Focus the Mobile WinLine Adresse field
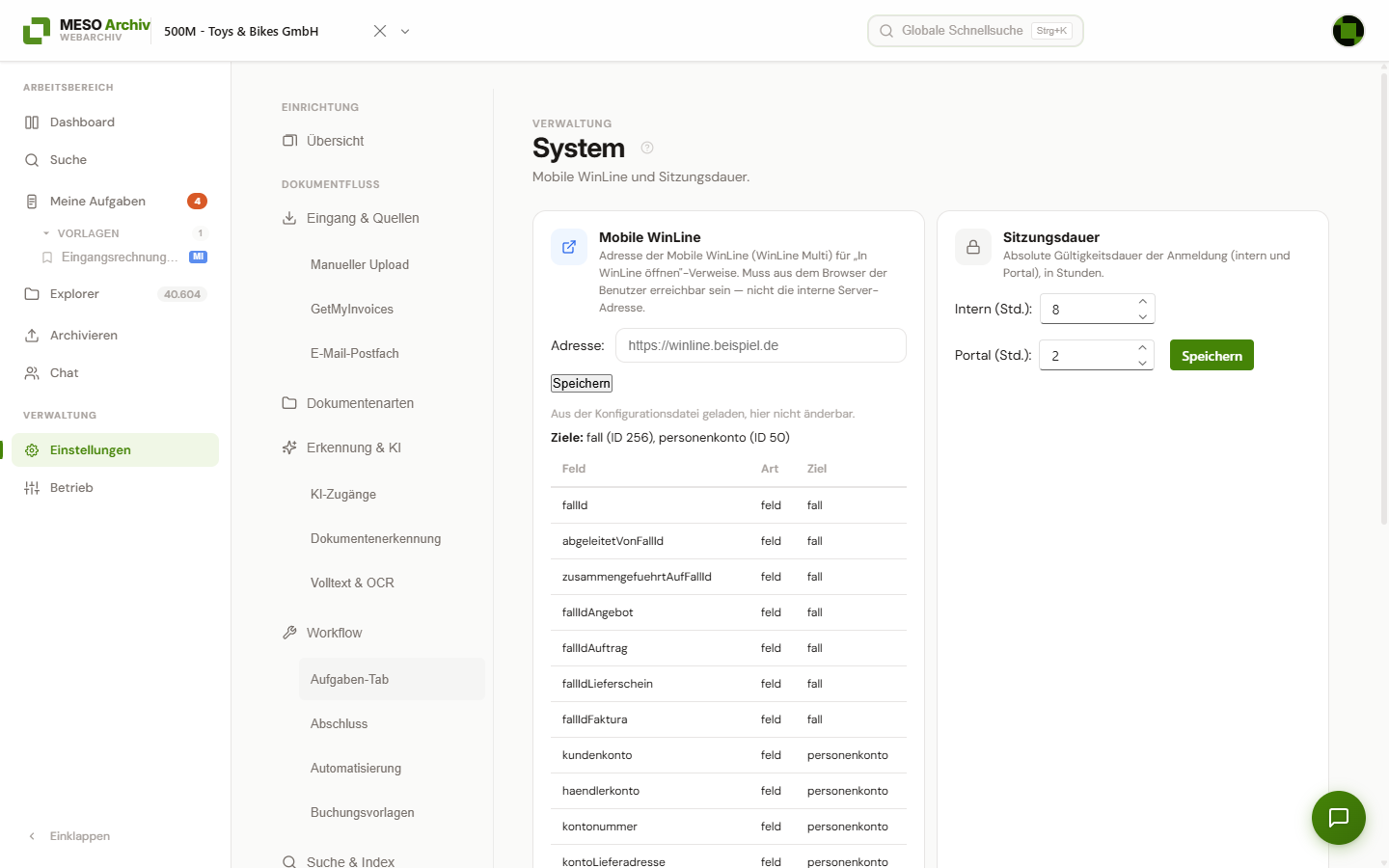1389x868 pixels. pos(761,345)
